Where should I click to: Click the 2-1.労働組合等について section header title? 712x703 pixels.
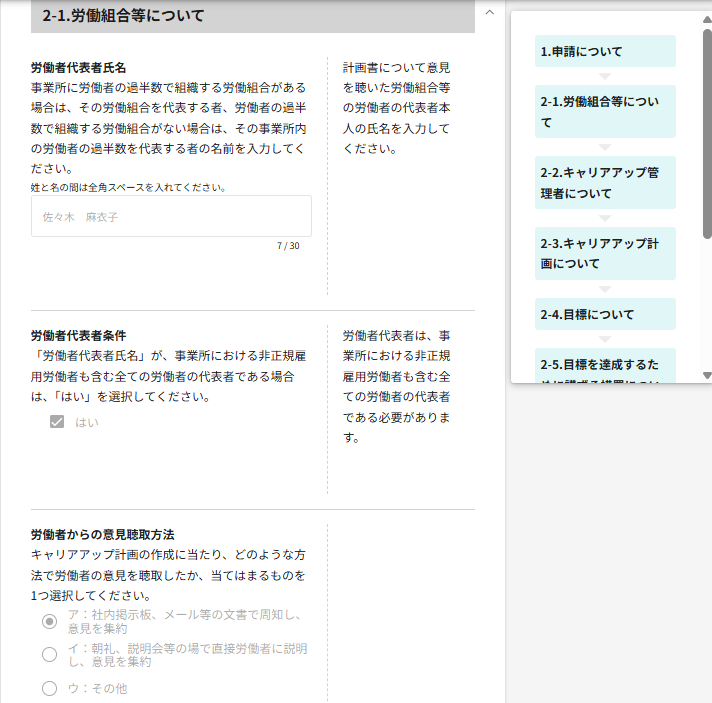tap(123, 16)
